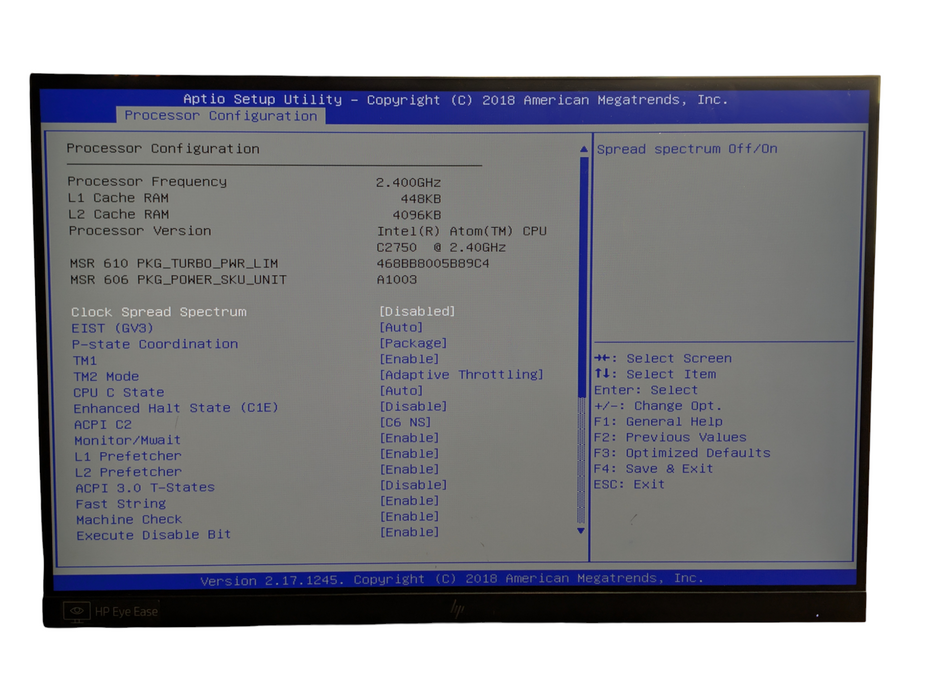The image size is (930, 700).
Task: Toggle ACPI 3.0 T-States [Disable] value
Action: click(x=413, y=485)
